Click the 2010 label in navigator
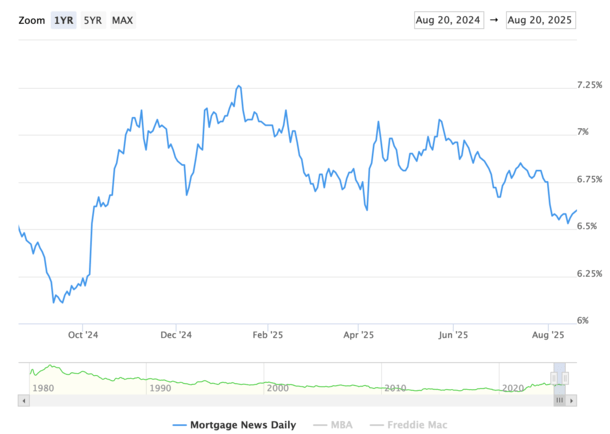The image size is (610, 434). [x=395, y=388]
